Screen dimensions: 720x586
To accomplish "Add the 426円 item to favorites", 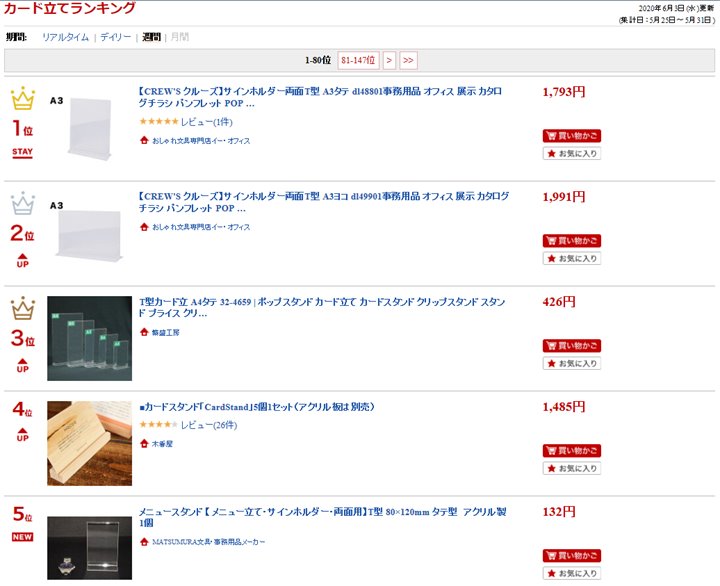I will [x=572, y=363].
